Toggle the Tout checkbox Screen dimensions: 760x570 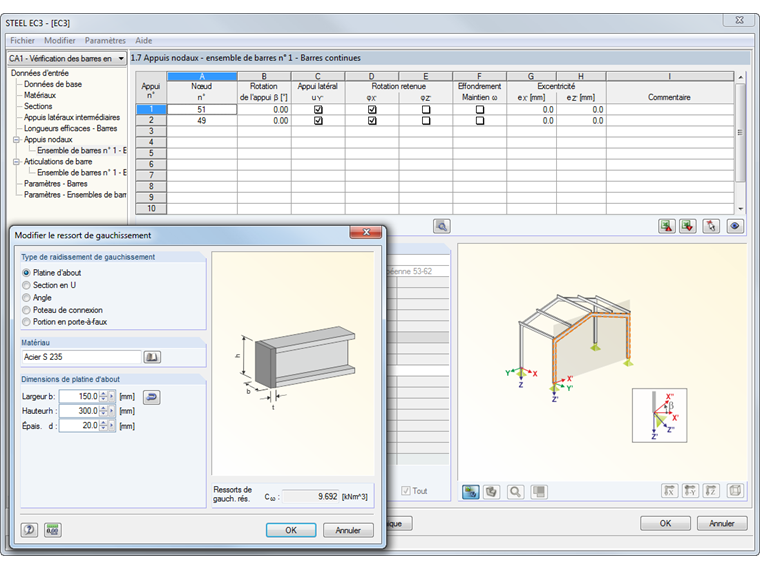point(406,491)
